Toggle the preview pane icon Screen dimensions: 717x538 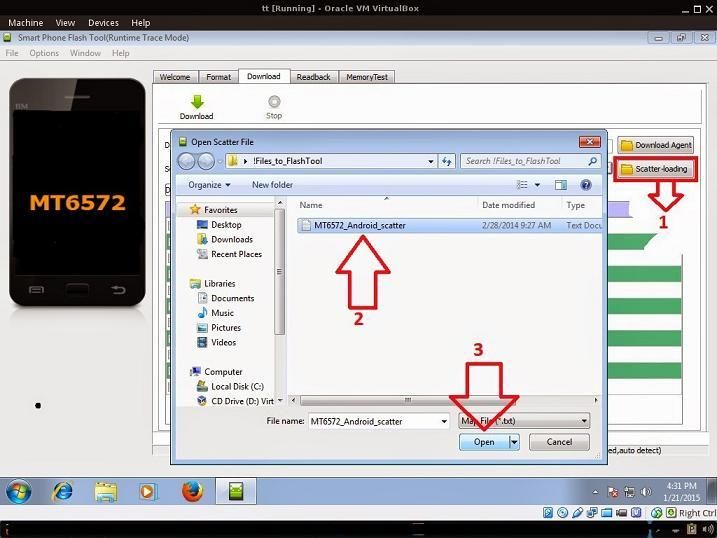pos(561,185)
